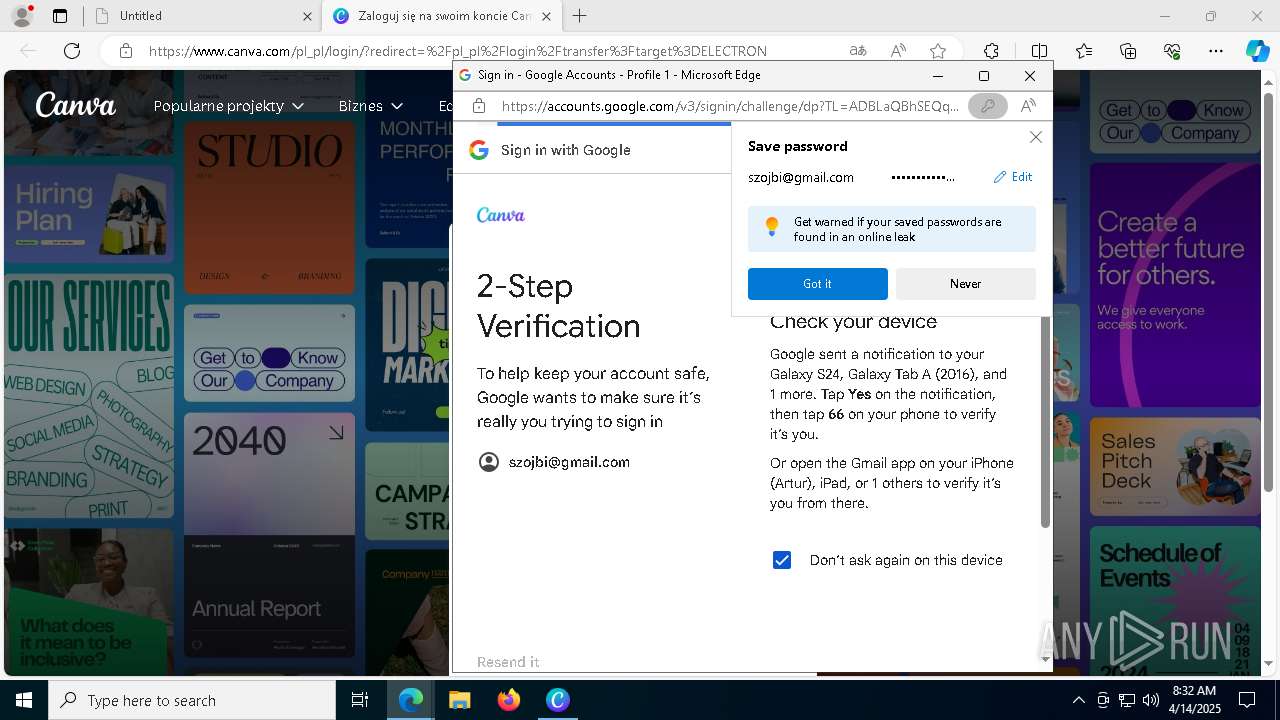This screenshot has height=720, width=1280.
Task: Select the main Canva URL address field
Action: click(458, 51)
